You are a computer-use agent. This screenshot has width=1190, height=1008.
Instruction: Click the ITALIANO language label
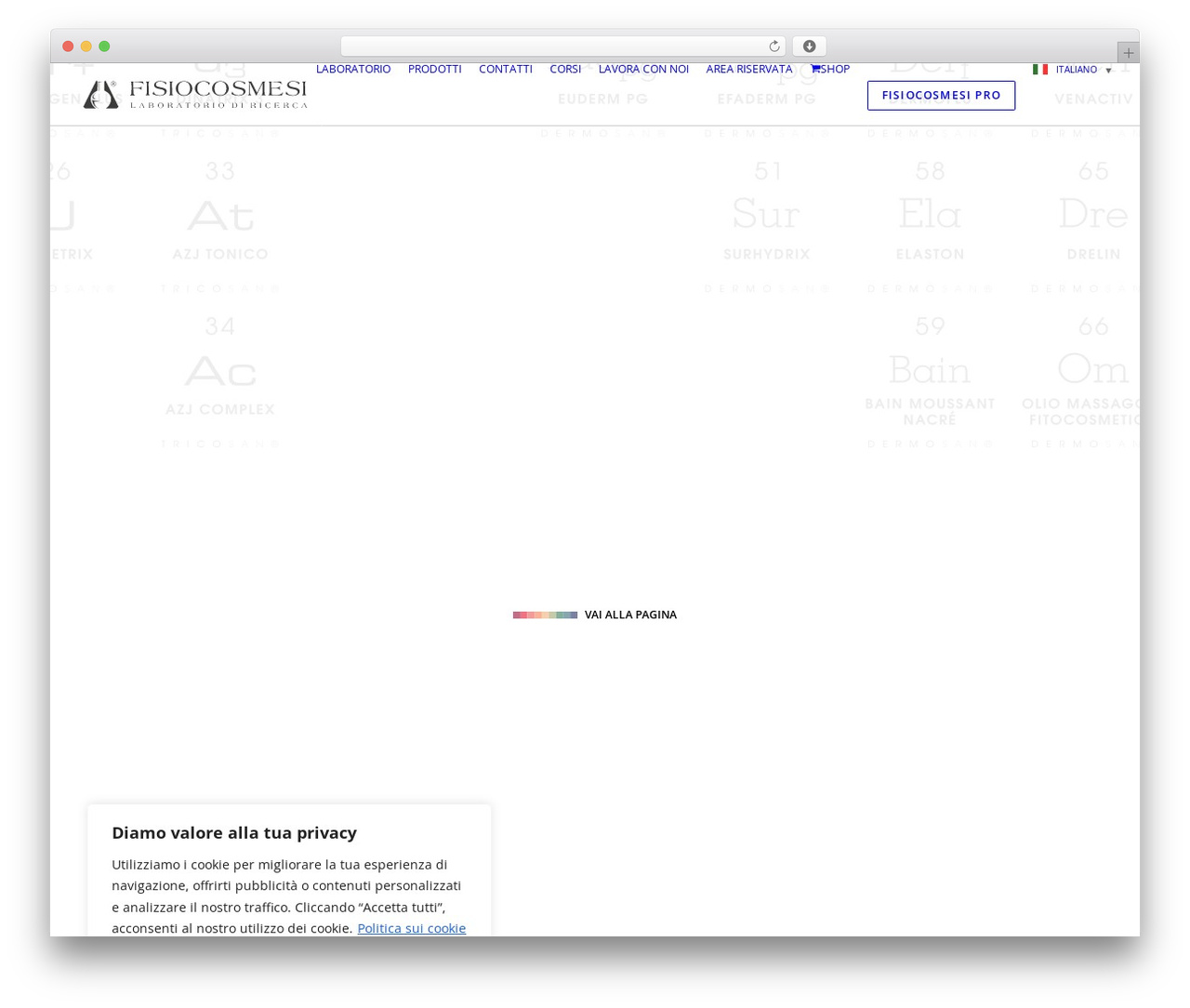click(1077, 70)
